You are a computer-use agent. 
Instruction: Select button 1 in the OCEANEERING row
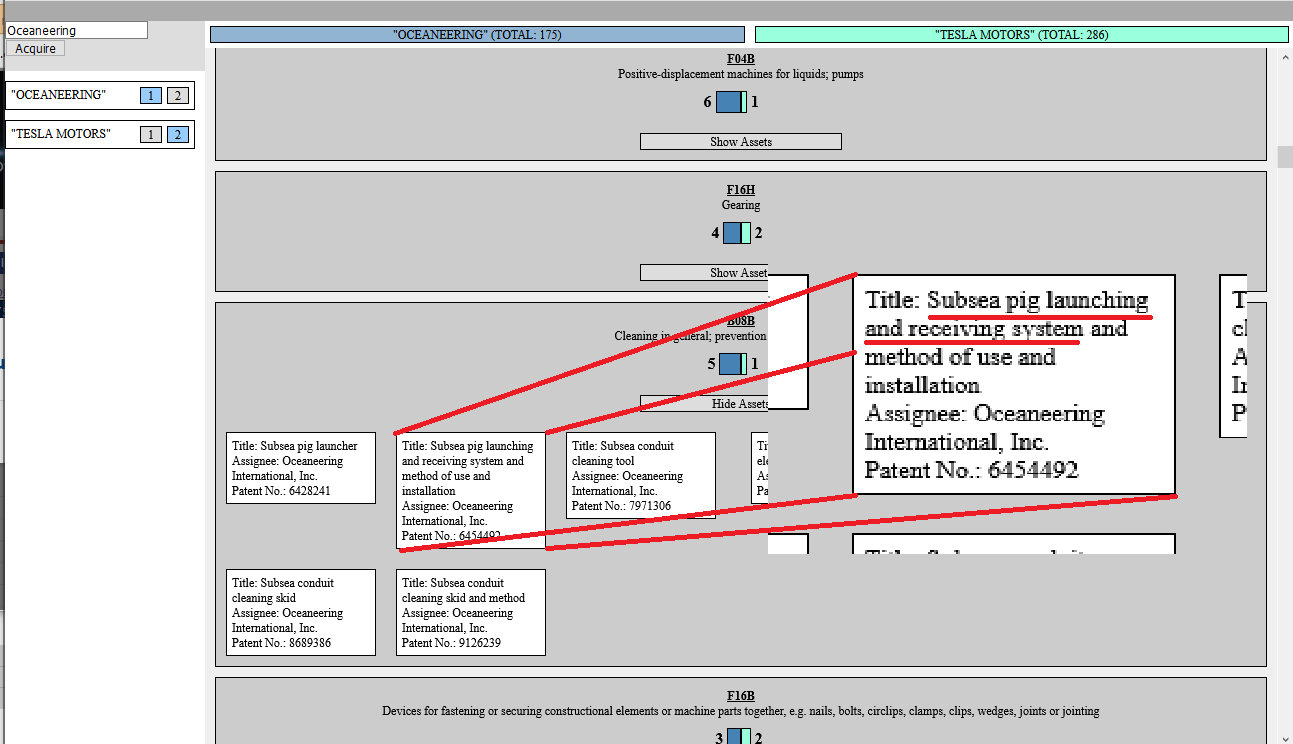(x=150, y=95)
